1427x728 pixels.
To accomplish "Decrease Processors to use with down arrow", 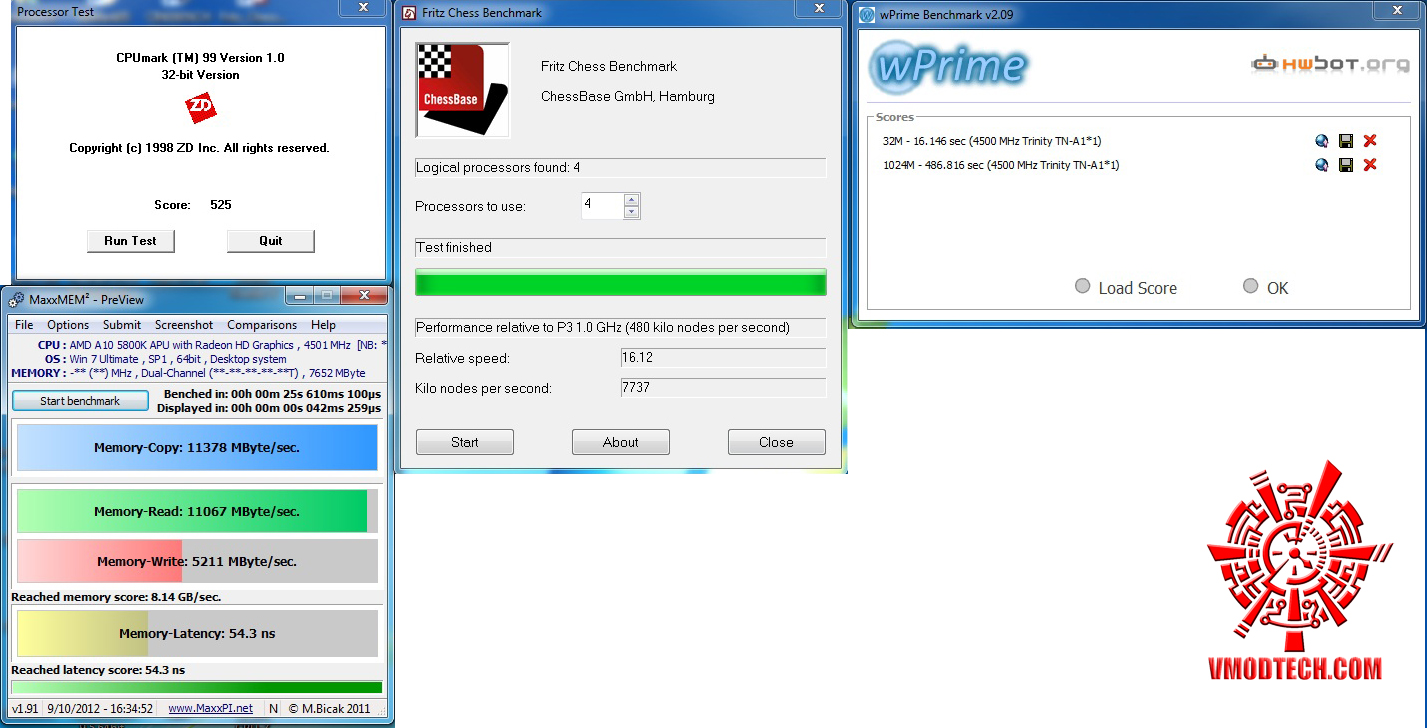I will pyautogui.click(x=631, y=212).
